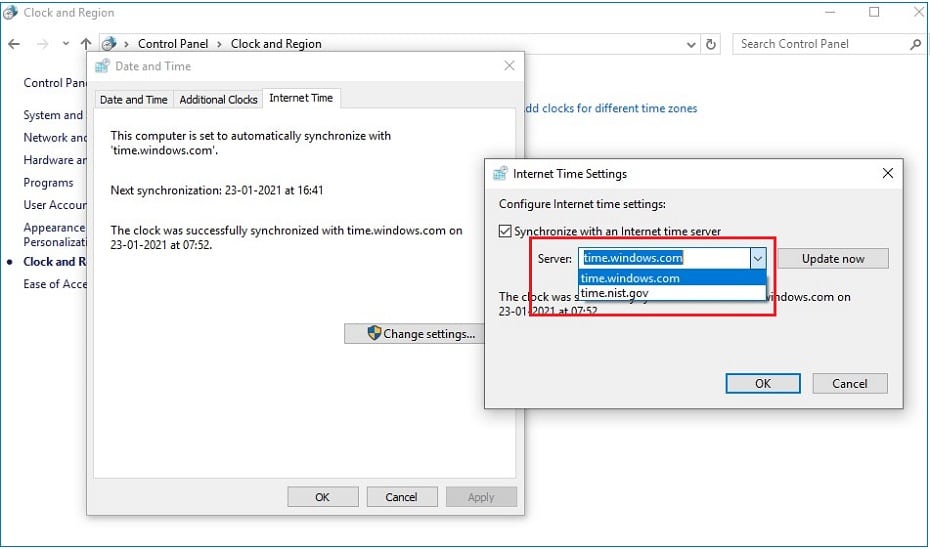Image resolution: width=930 pixels, height=549 pixels.
Task: Click Configure Internet time settings label
Action: 582,204
